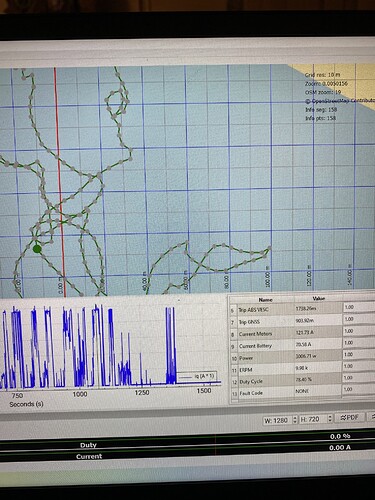This screenshot has width=375, height=500.
Task: Click the Name column header
Action: pos(265,299)
